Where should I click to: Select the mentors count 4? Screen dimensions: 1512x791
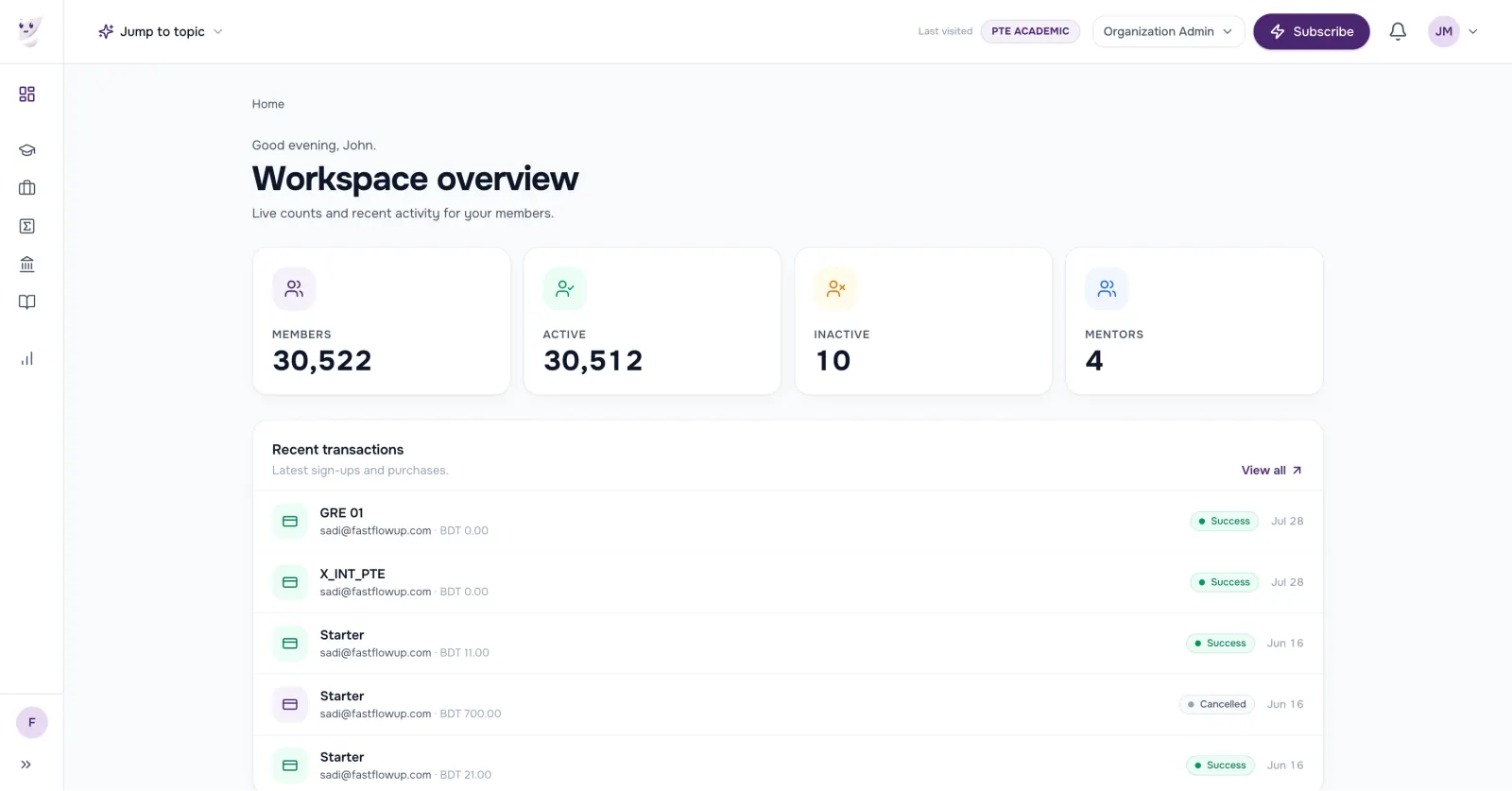(x=1094, y=361)
